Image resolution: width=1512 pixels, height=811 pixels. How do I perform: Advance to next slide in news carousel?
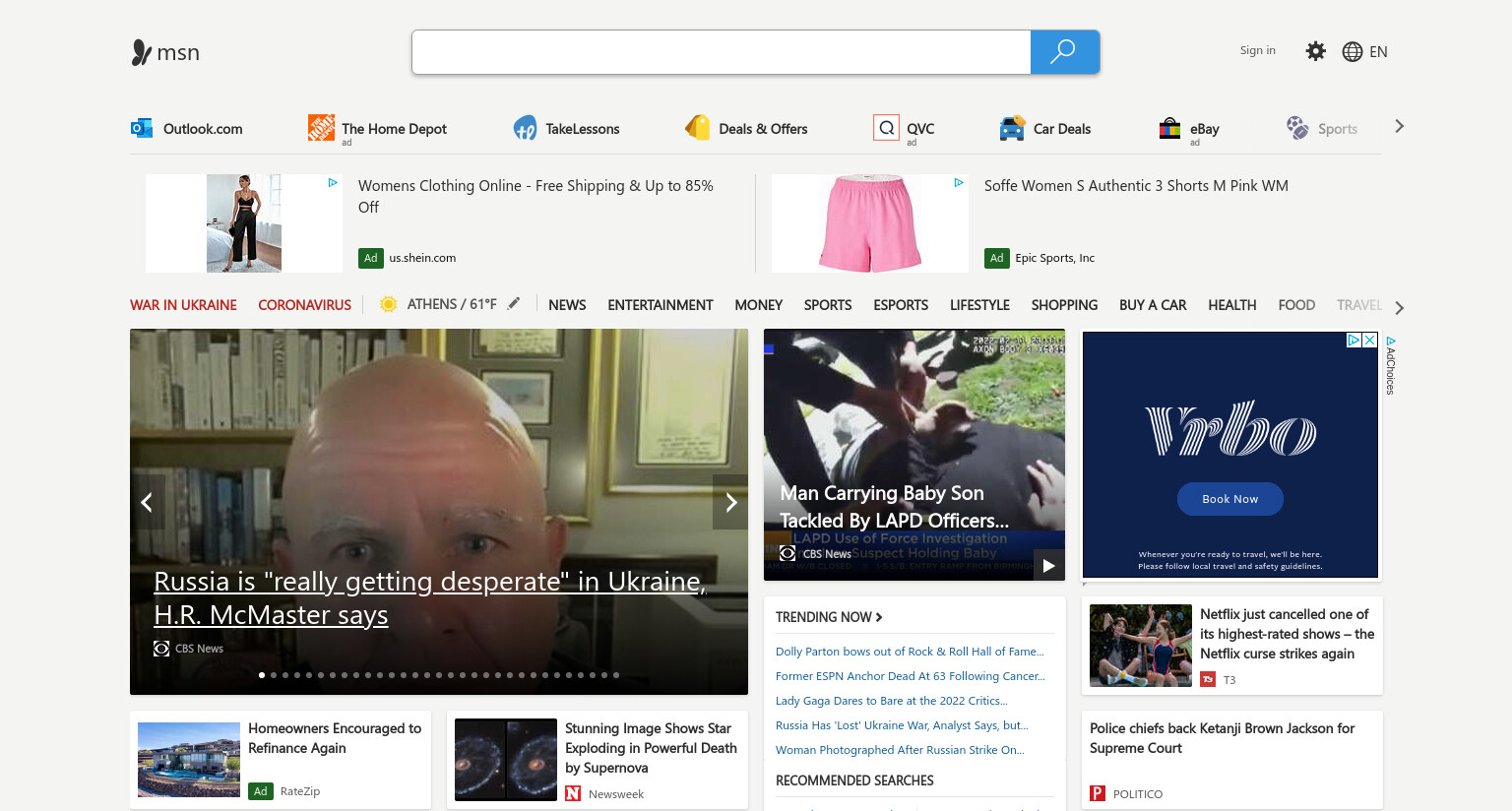tap(730, 502)
